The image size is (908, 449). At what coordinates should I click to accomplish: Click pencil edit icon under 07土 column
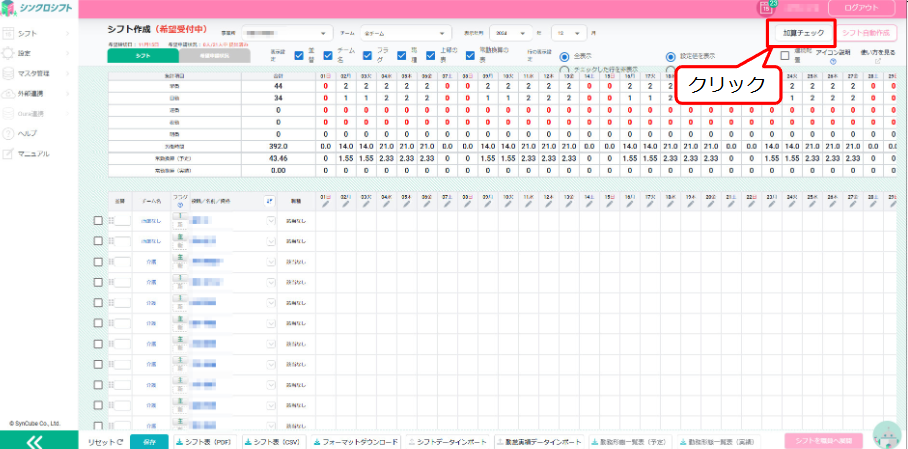point(447,204)
